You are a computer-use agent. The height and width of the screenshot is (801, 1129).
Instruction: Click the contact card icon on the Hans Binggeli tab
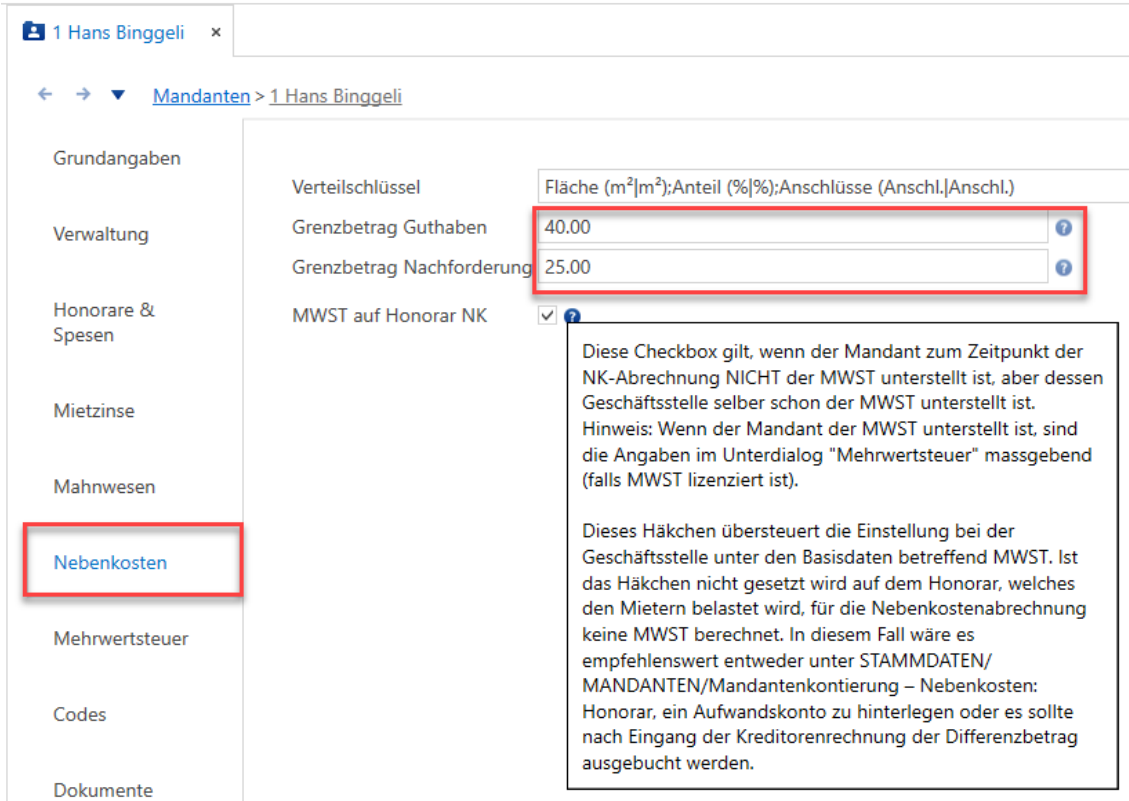point(34,32)
